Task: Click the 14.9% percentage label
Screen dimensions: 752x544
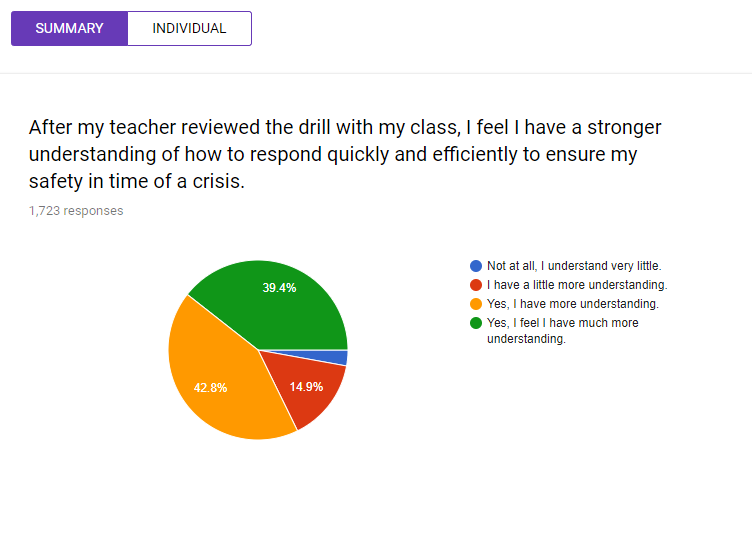Action: click(306, 387)
